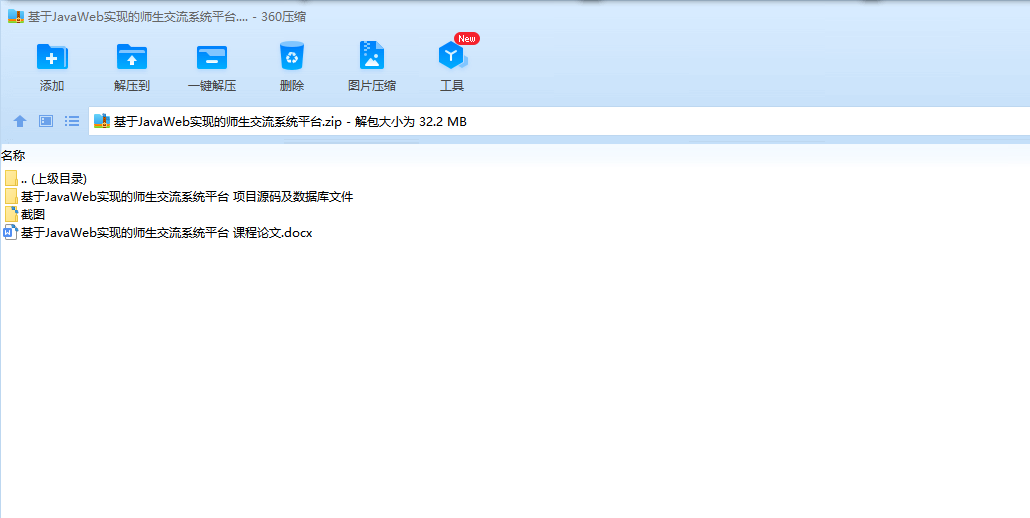The width and height of the screenshot is (1030, 518).
Task: Open the 工具 (Tools) hexagon icon
Action: [x=453, y=56]
